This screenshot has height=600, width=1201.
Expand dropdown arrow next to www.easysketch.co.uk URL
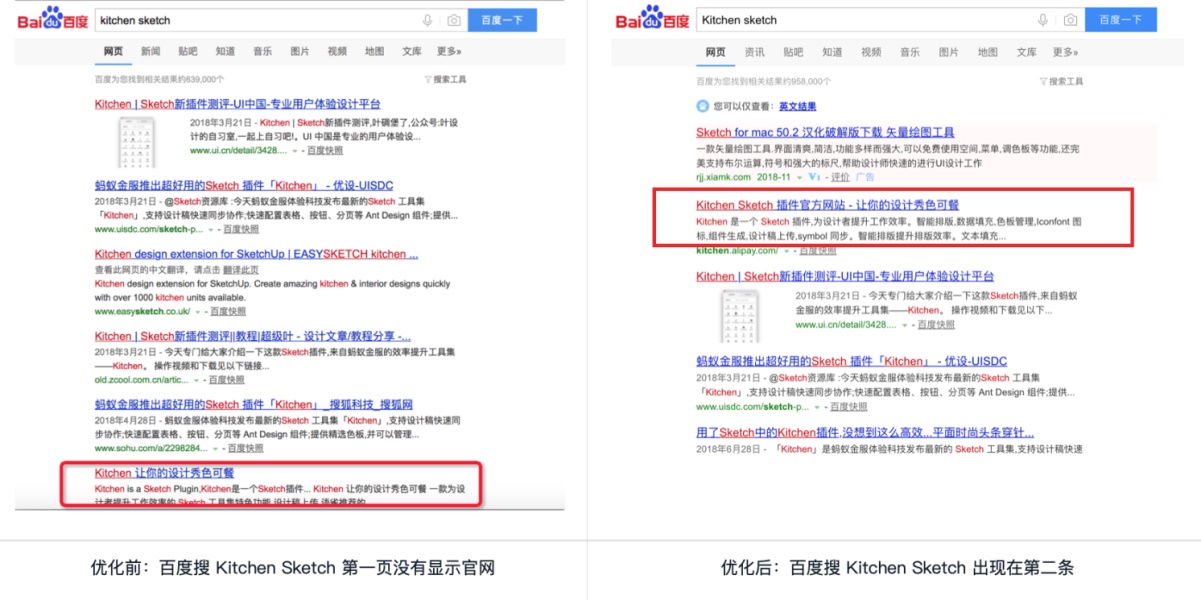coord(197,311)
